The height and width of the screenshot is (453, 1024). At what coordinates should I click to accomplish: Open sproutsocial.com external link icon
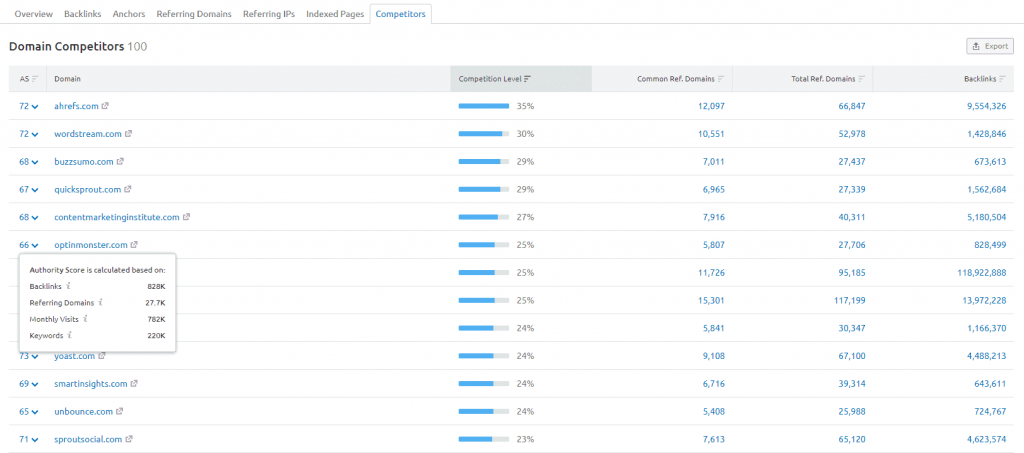(x=129, y=439)
